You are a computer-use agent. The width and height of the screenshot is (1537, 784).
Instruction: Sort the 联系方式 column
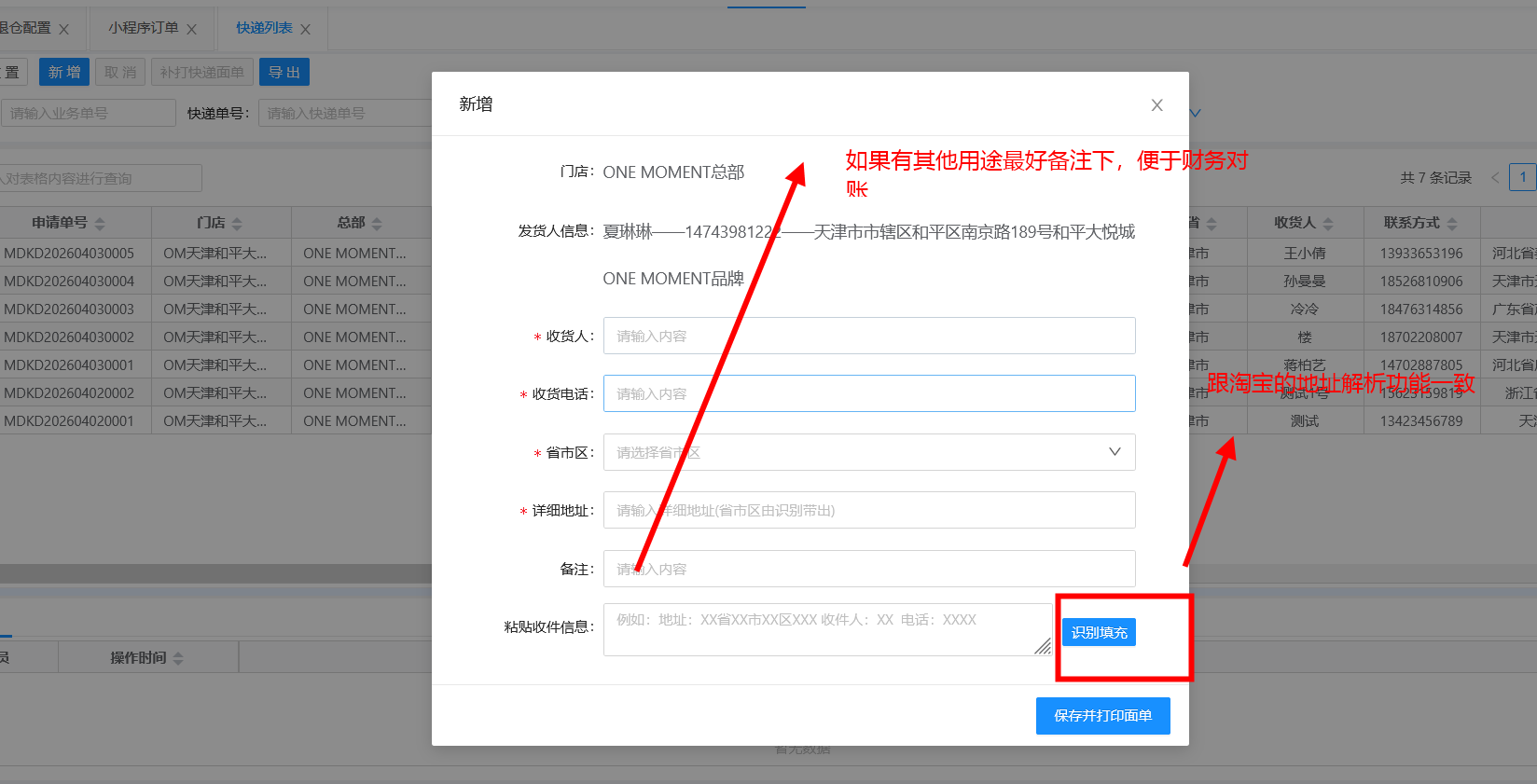tap(1452, 224)
